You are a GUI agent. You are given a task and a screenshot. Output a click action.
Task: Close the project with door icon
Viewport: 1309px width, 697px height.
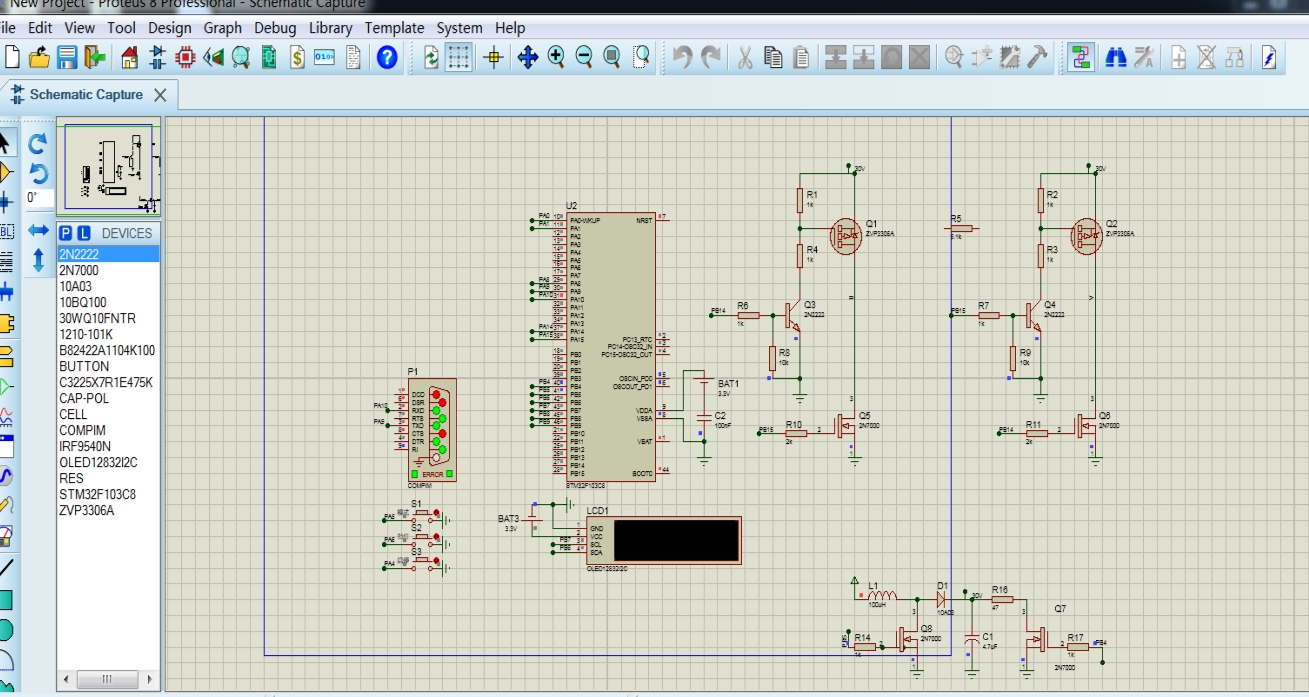[x=95, y=57]
